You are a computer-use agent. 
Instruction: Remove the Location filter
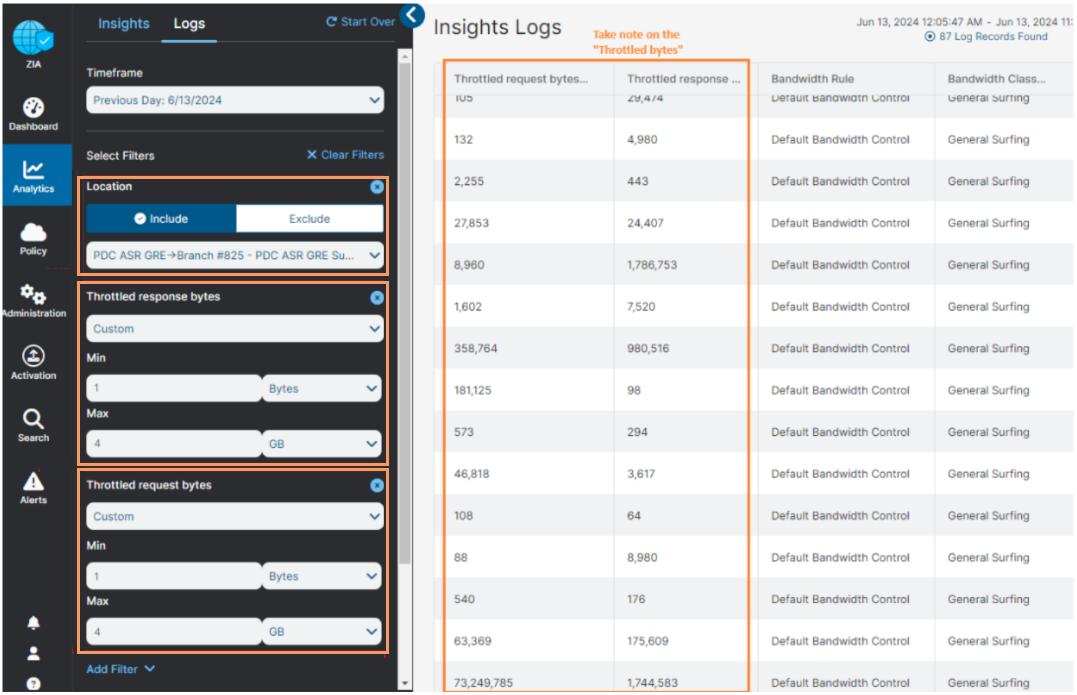click(376, 187)
